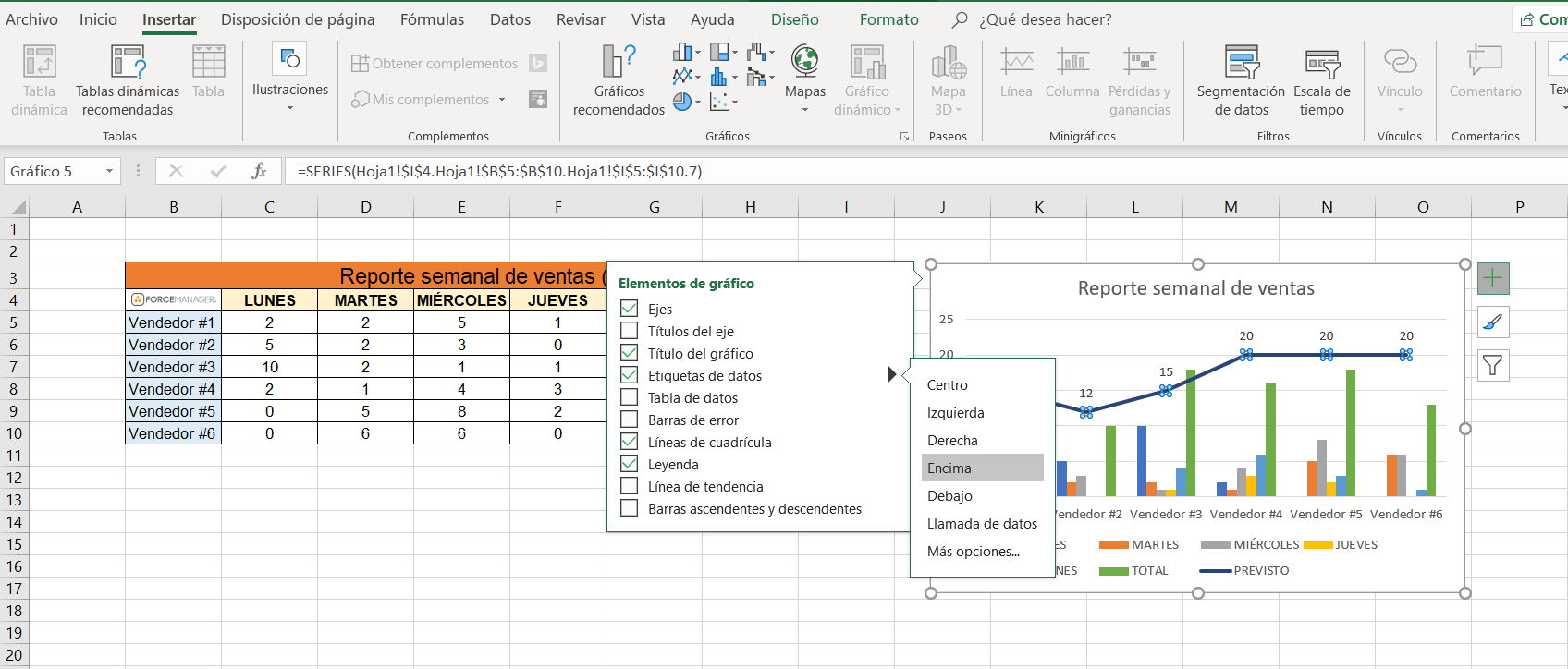1568x669 pixels.
Task: Enable the Línea de tendencia checkbox
Action: [x=630, y=486]
